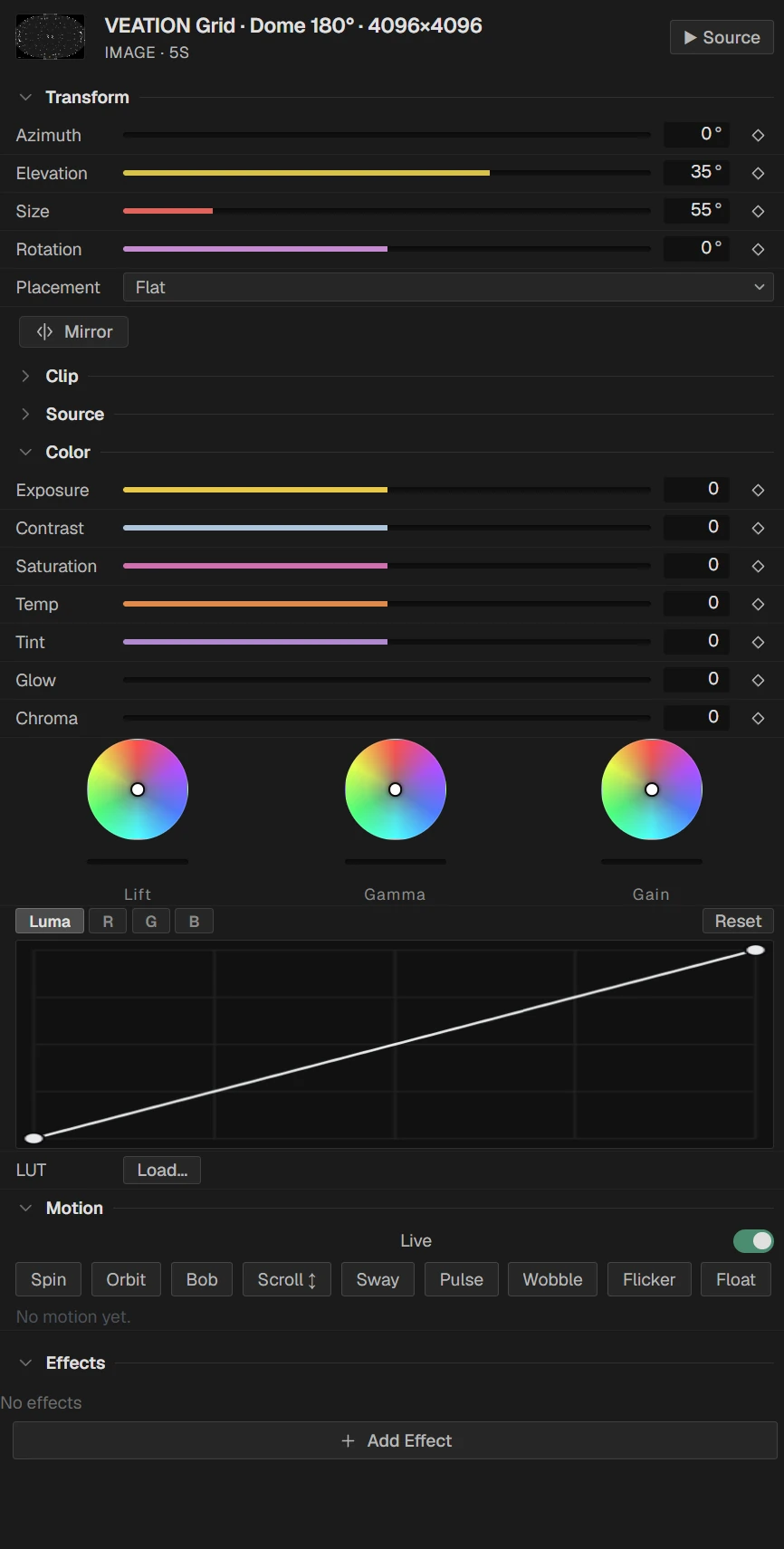Click the Saturation keyframe diamond icon

(x=758, y=566)
